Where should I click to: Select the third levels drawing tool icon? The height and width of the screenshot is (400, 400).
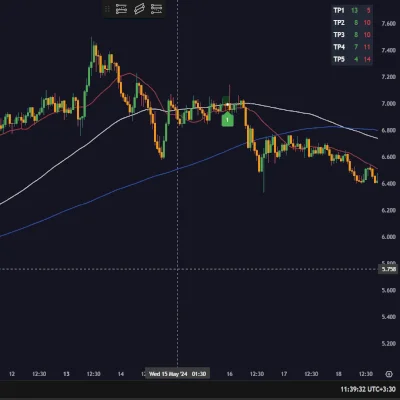(156, 9)
